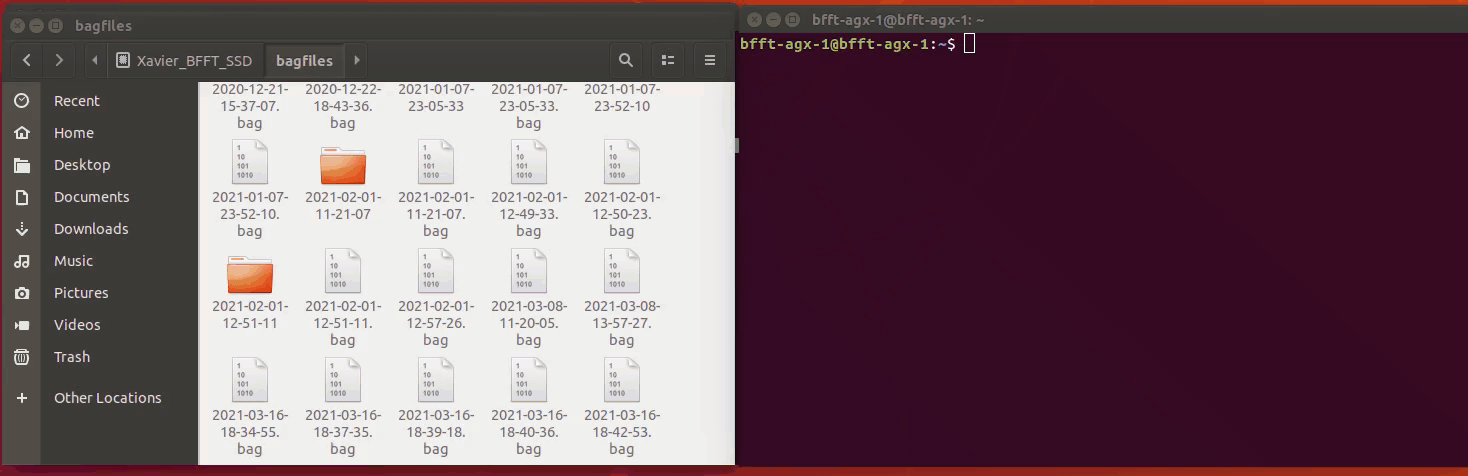Close the bfft-agx-1 terminal window
Image resolution: width=1468 pixels, height=476 pixels.
(754, 19)
